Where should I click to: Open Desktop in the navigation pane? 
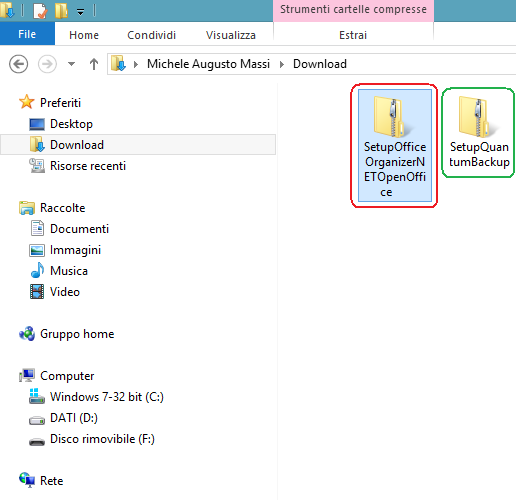71,124
